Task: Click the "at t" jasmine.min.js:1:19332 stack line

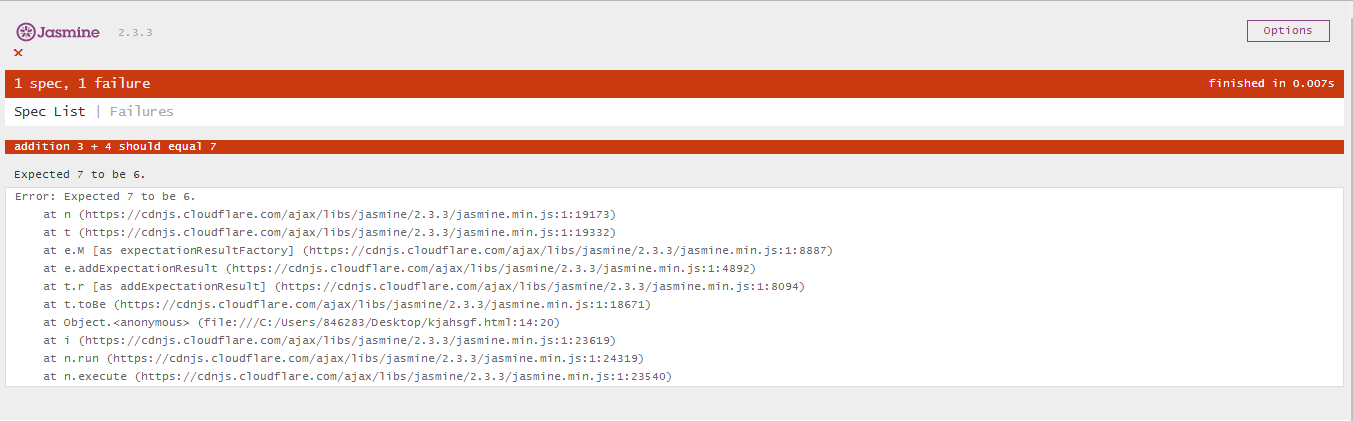Action: [x=329, y=232]
